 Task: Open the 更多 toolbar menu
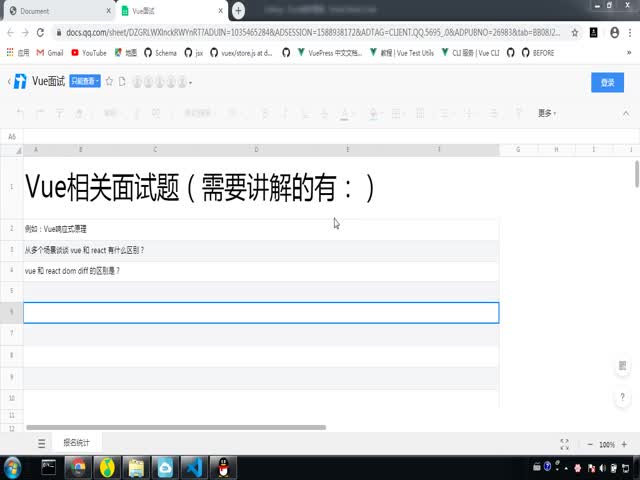(547, 113)
